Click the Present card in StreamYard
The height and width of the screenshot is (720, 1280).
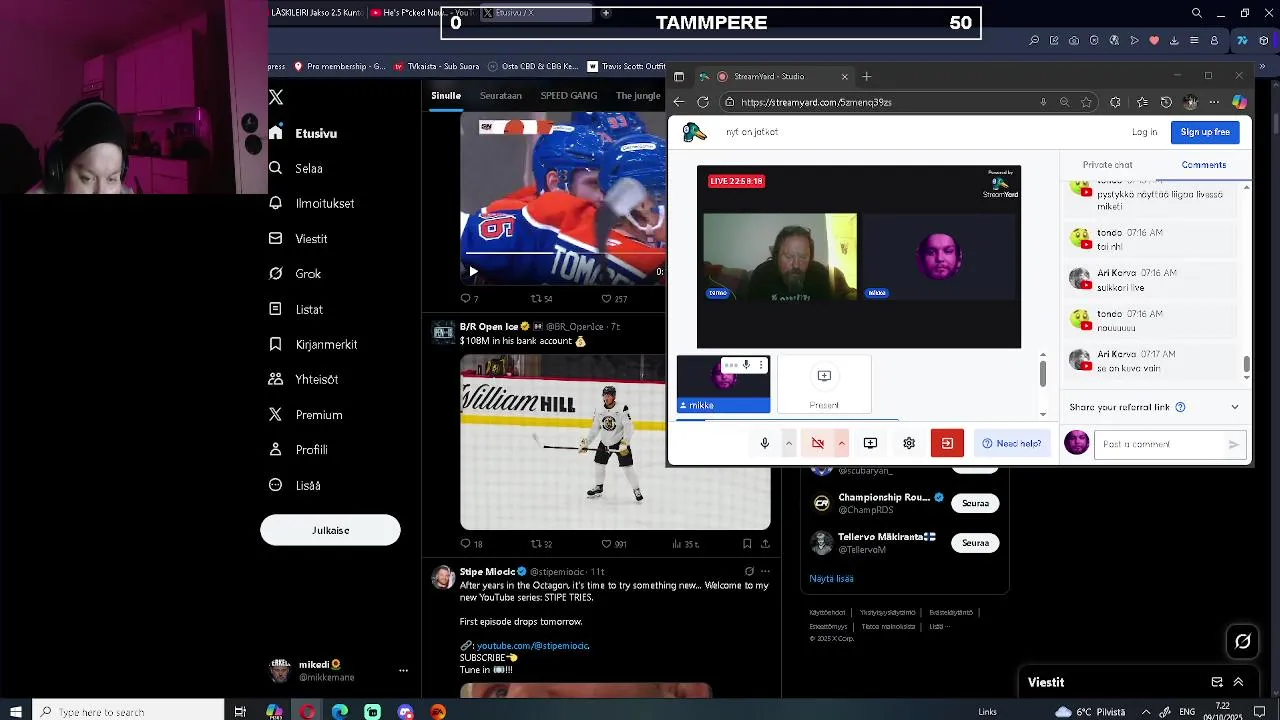pyautogui.click(x=824, y=385)
